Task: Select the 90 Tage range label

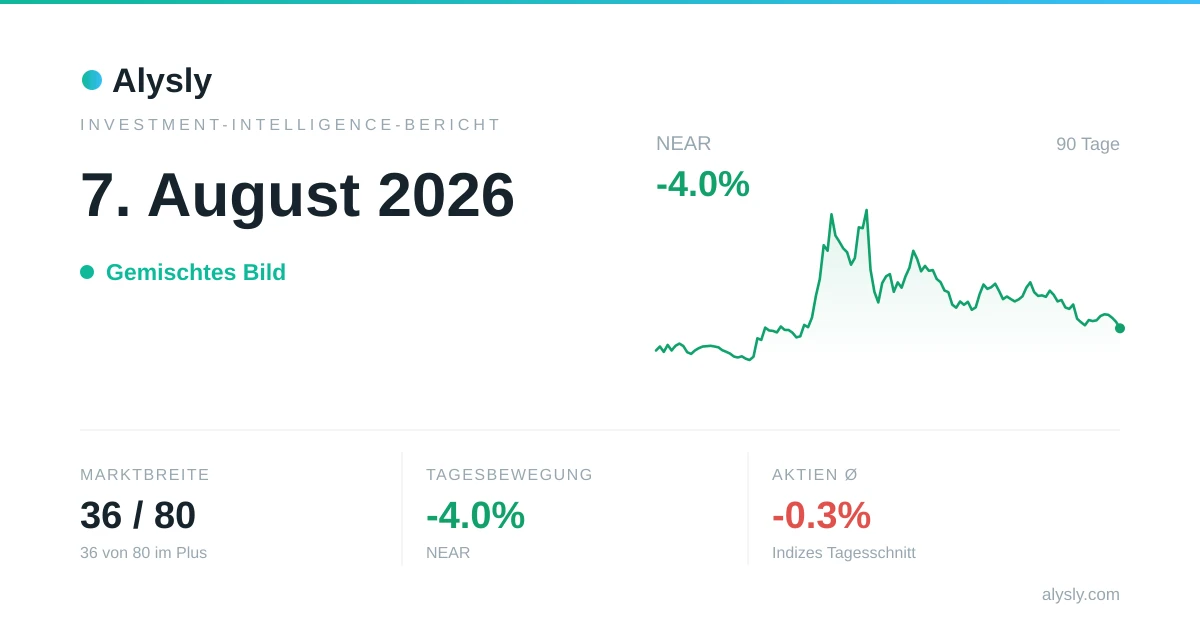Action: (x=1088, y=144)
